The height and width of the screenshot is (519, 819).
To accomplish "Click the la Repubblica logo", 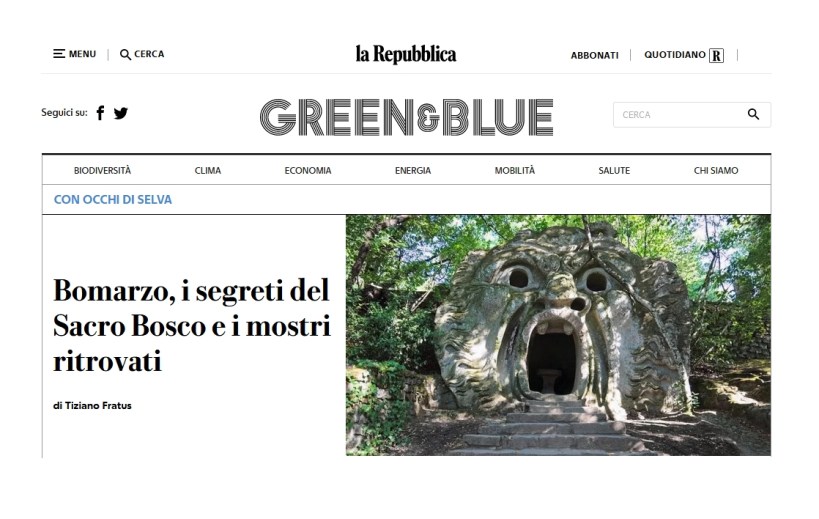I will point(406,54).
